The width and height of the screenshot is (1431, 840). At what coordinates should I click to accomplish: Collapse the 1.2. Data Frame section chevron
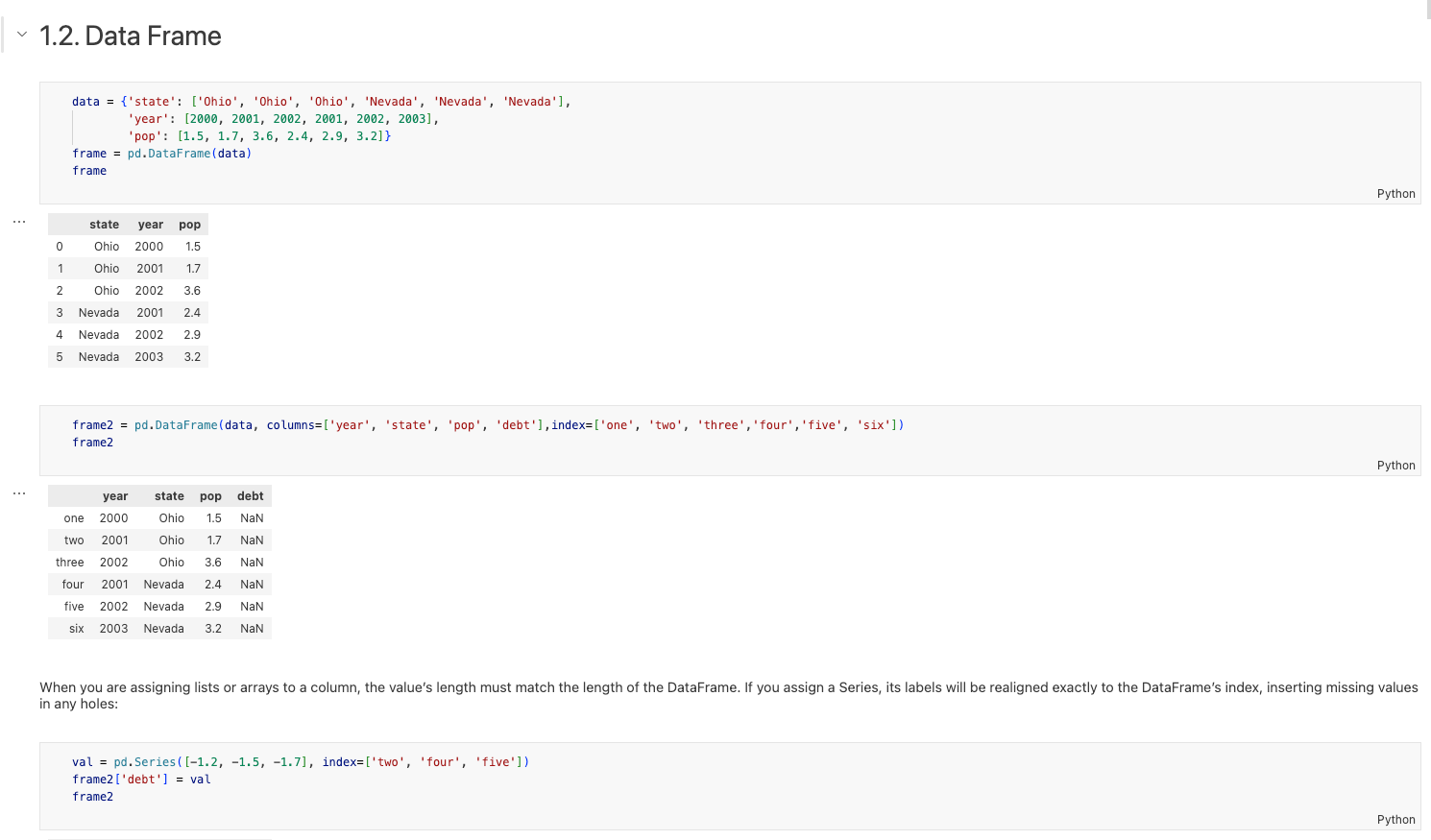point(22,35)
